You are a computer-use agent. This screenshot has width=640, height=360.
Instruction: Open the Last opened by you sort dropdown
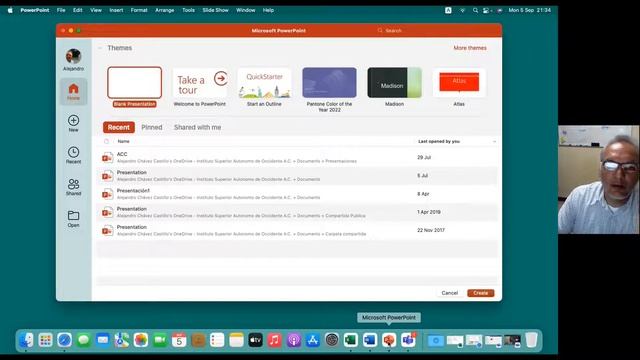click(494, 141)
